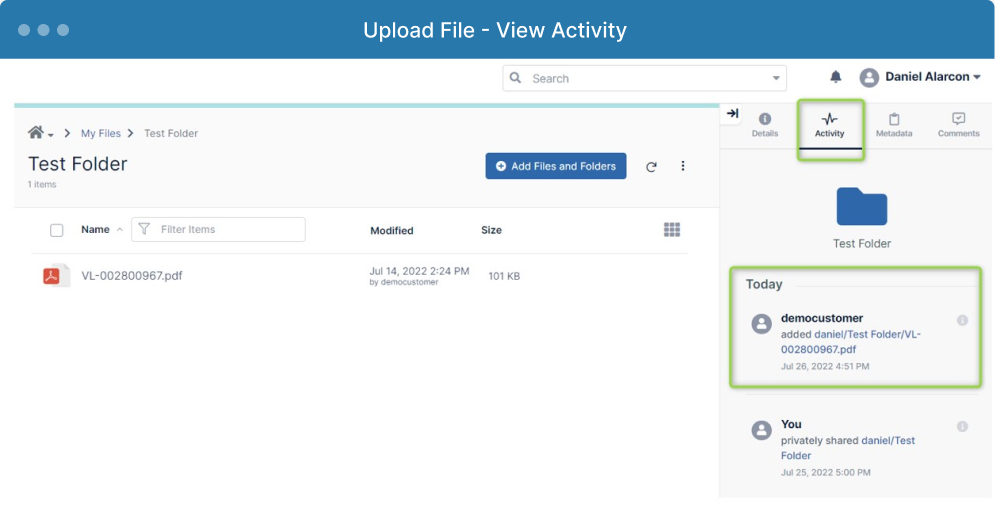The image size is (995, 509).
Task: Click the Test Folder breadcrumb text
Action: 171,133
